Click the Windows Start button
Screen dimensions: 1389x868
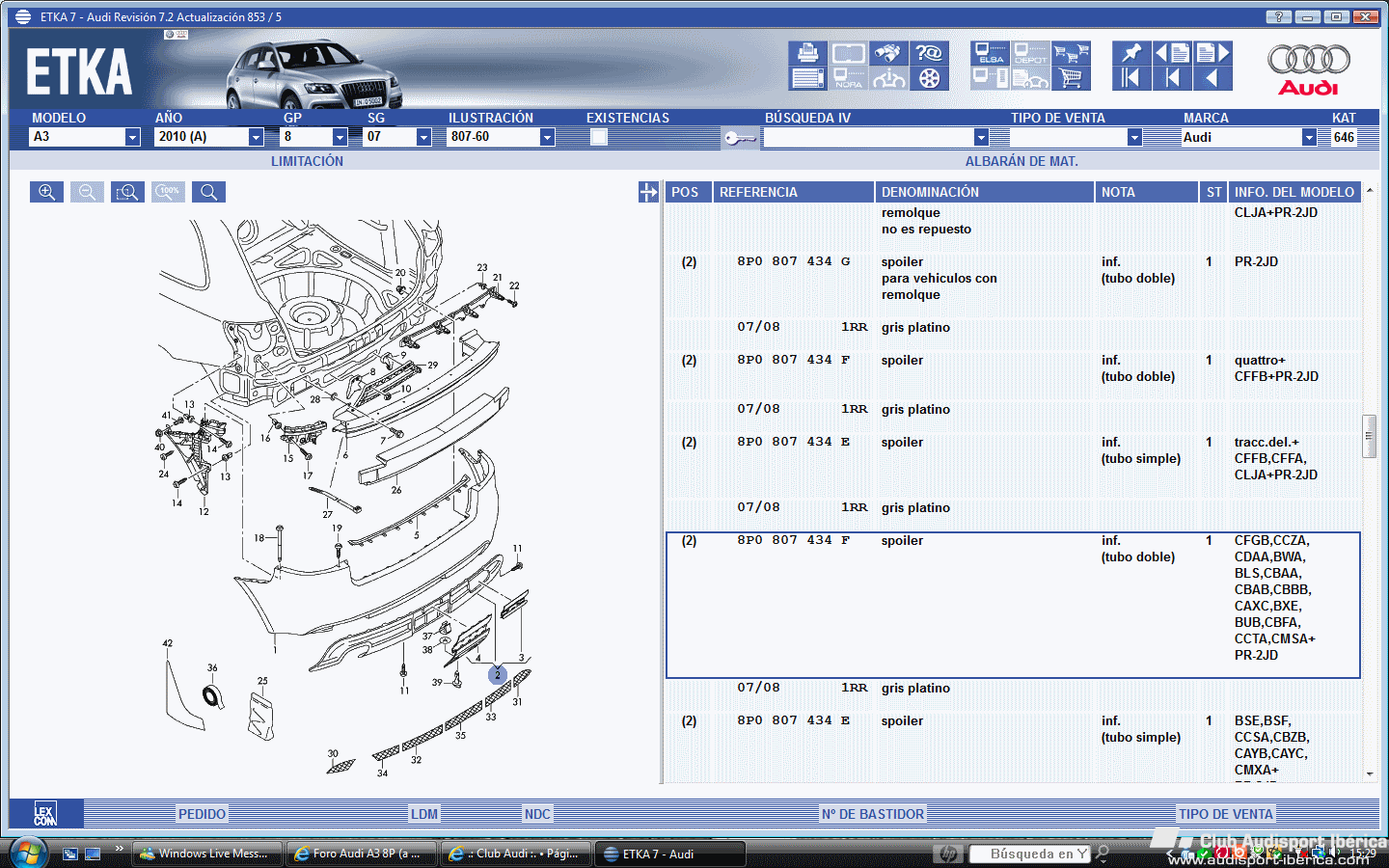(x=28, y=854)
